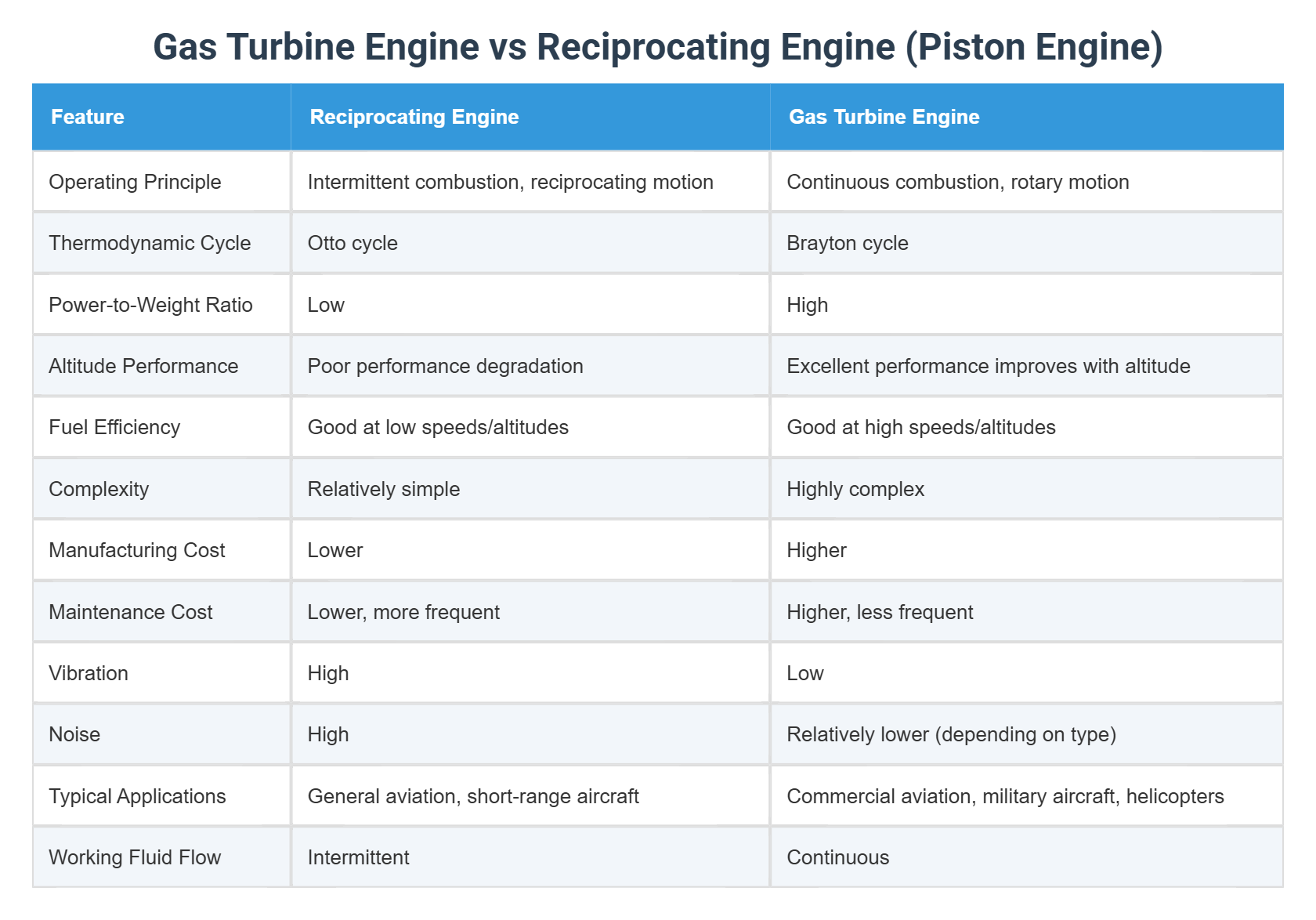Click the Vibration row label

[x=89, y=673]
